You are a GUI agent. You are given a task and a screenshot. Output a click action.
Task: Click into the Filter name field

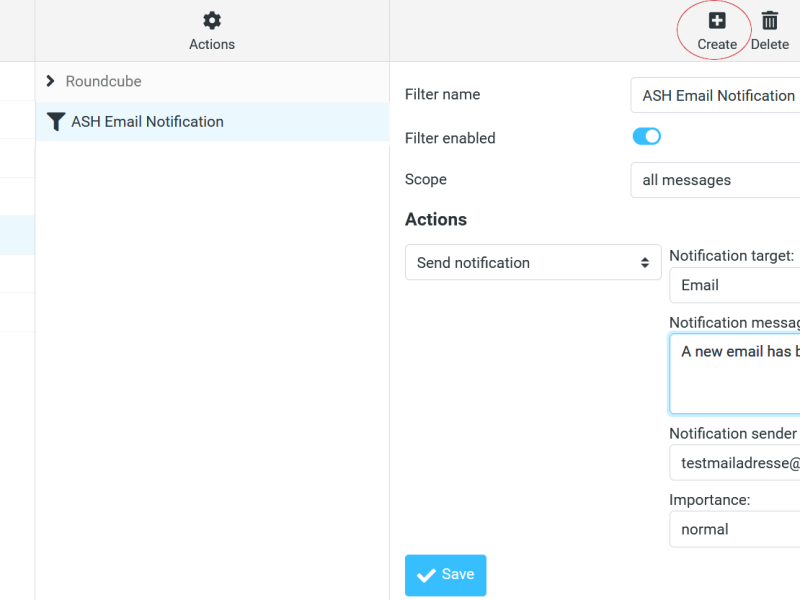tap(715, 95)
